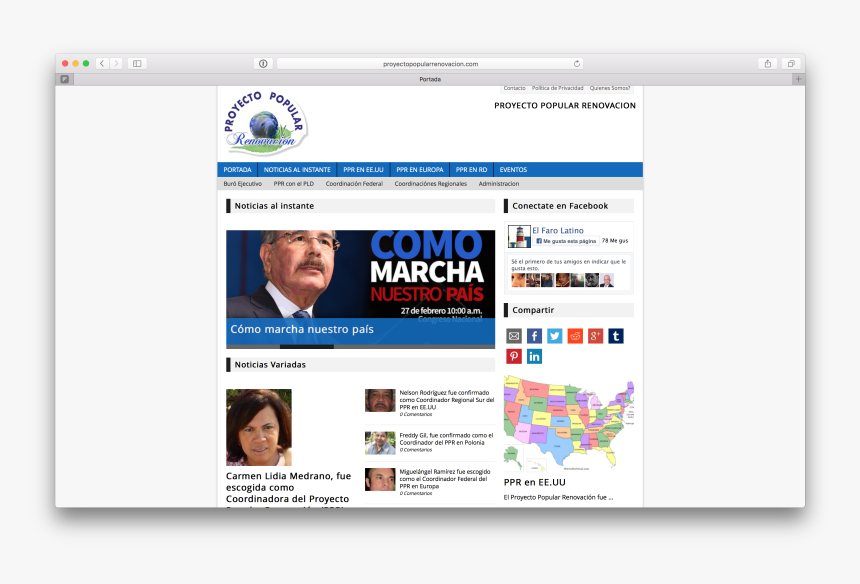
Task: Click the Freddy Gil article thumbnail
Action: coord(380,443)
